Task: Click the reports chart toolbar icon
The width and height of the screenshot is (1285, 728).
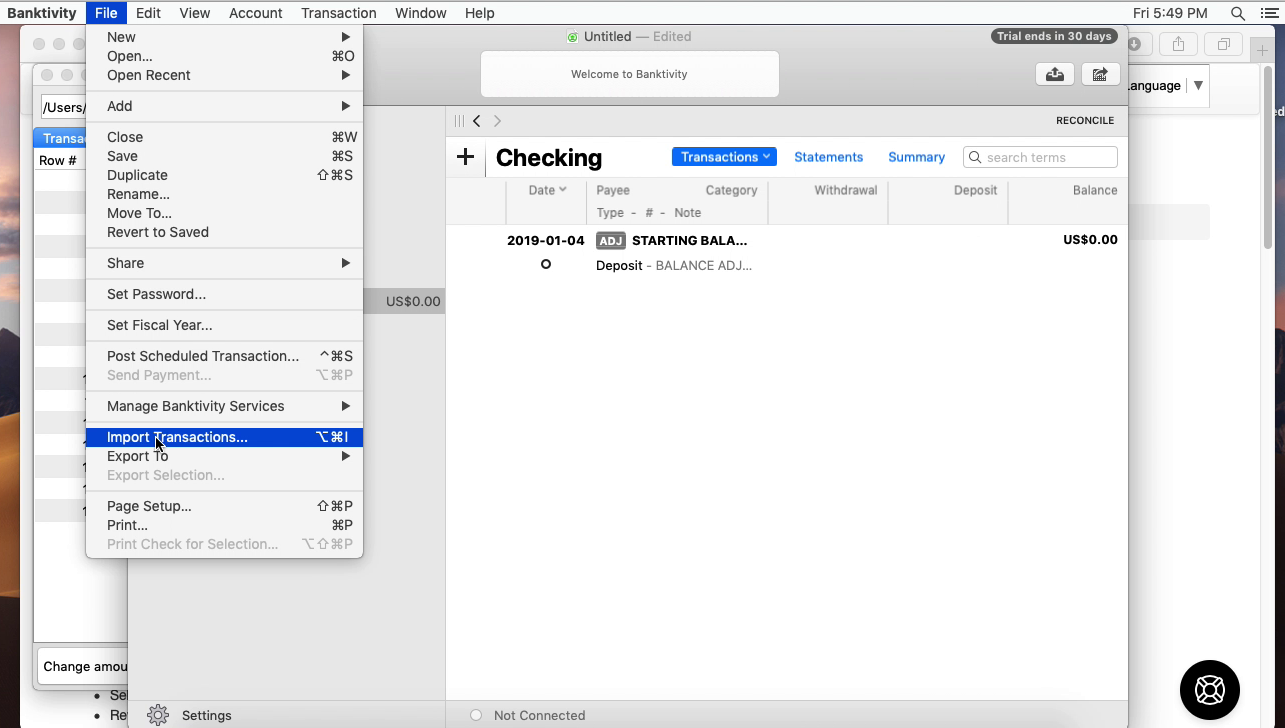Action: click(x=1100, y=74)
